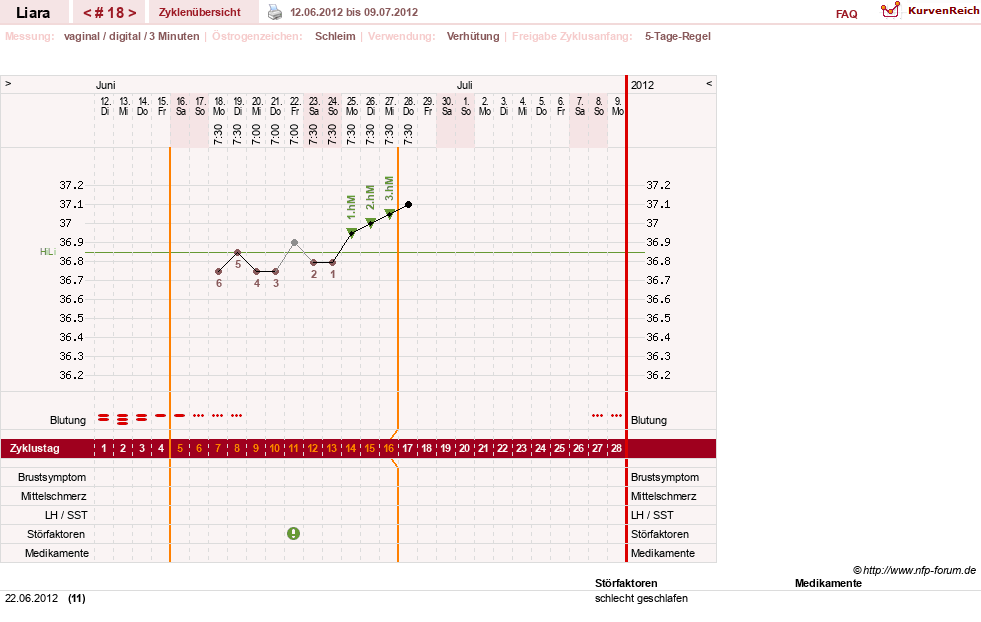The image size is (981, 622).
Task: Click the user name Liara
Action: coord(33,12)
